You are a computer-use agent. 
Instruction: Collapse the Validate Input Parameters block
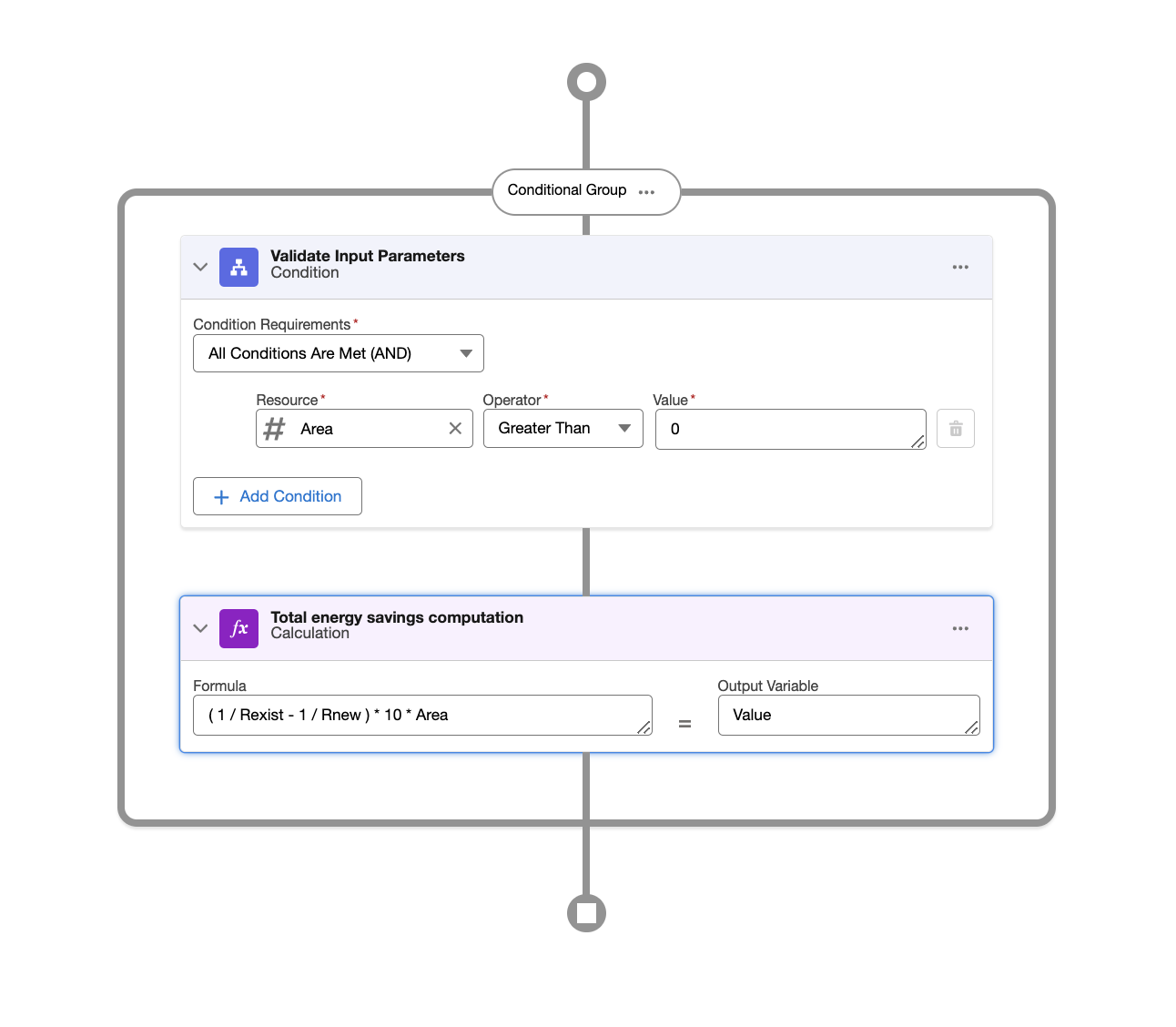200,267
